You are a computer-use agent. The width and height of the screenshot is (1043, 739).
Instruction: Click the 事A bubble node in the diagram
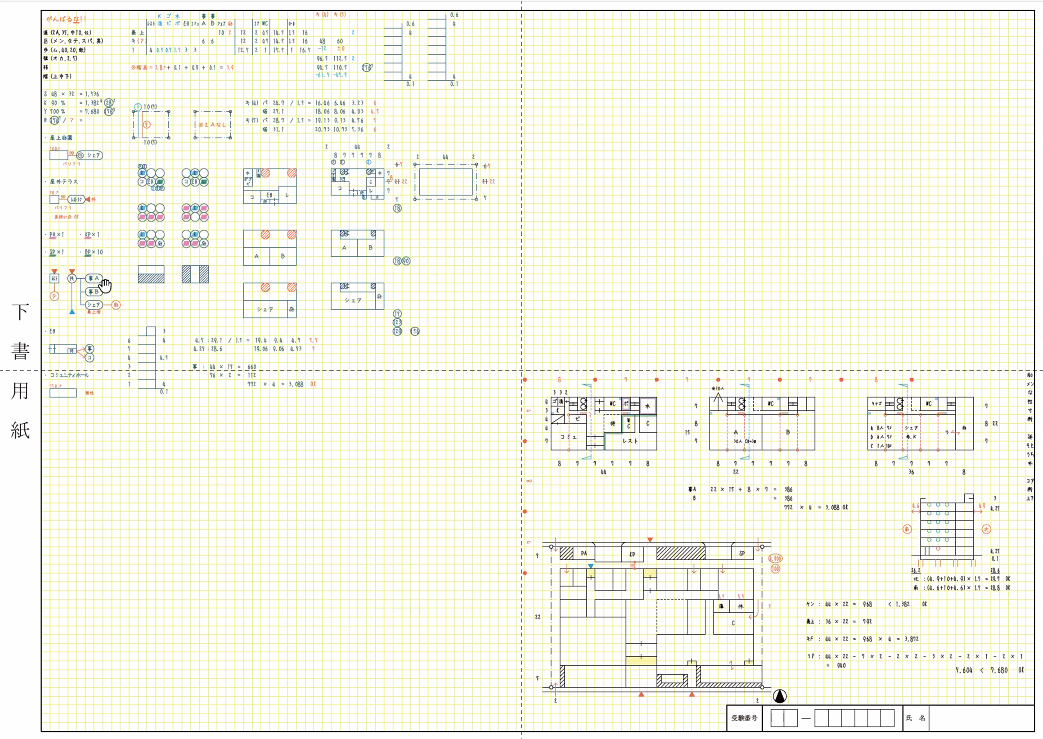[93, 279]
